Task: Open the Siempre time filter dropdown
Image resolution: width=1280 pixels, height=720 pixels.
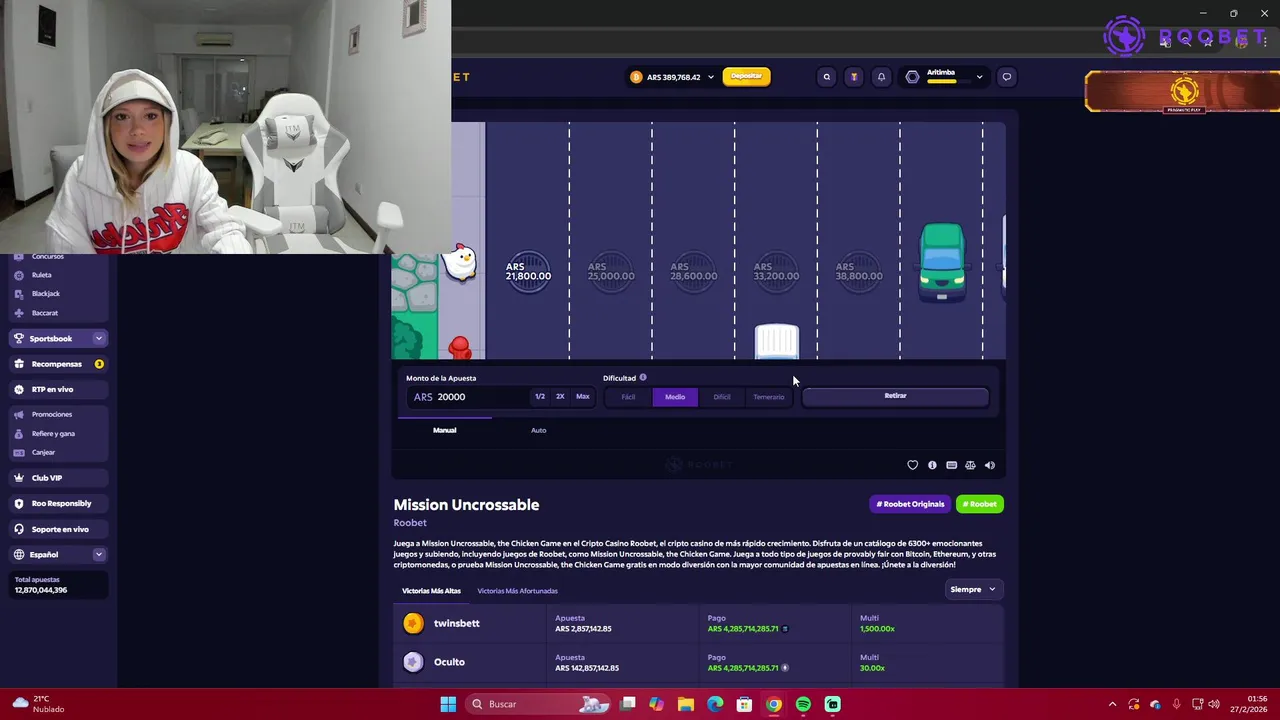Action: coord(973,590)
